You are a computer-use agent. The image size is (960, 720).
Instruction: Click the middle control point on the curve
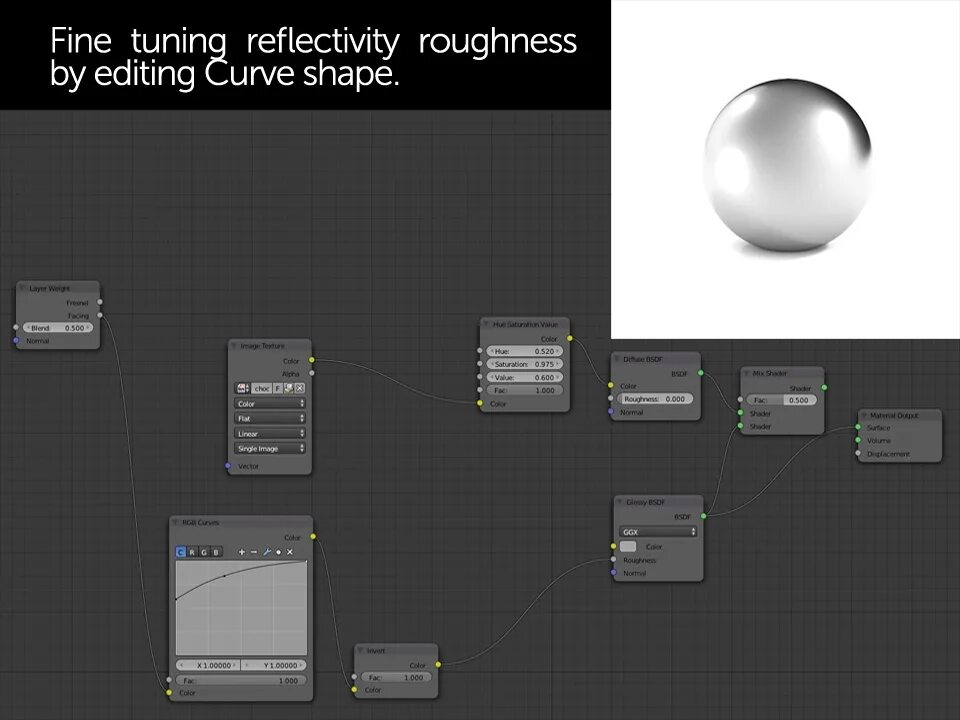(x=225, y=576)
